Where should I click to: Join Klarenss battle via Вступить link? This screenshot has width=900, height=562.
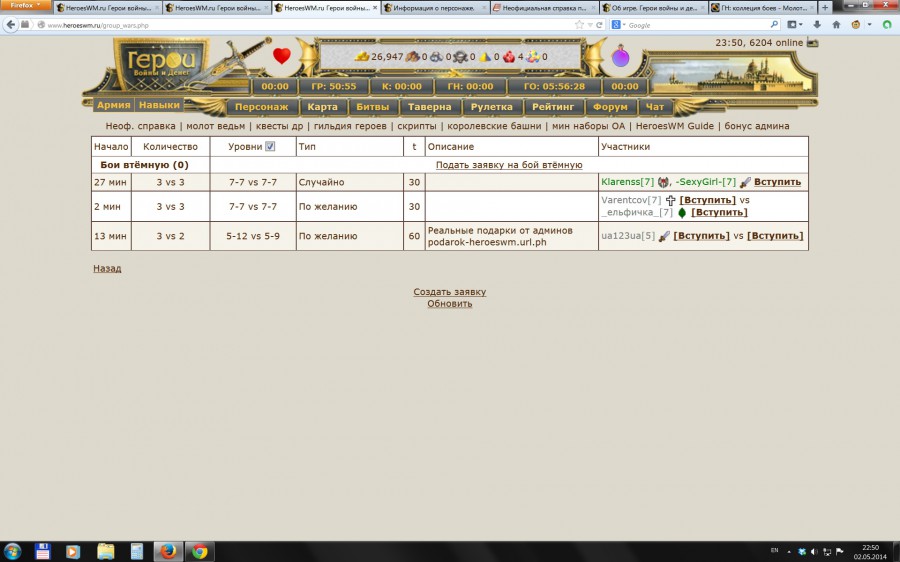(777, 182)
